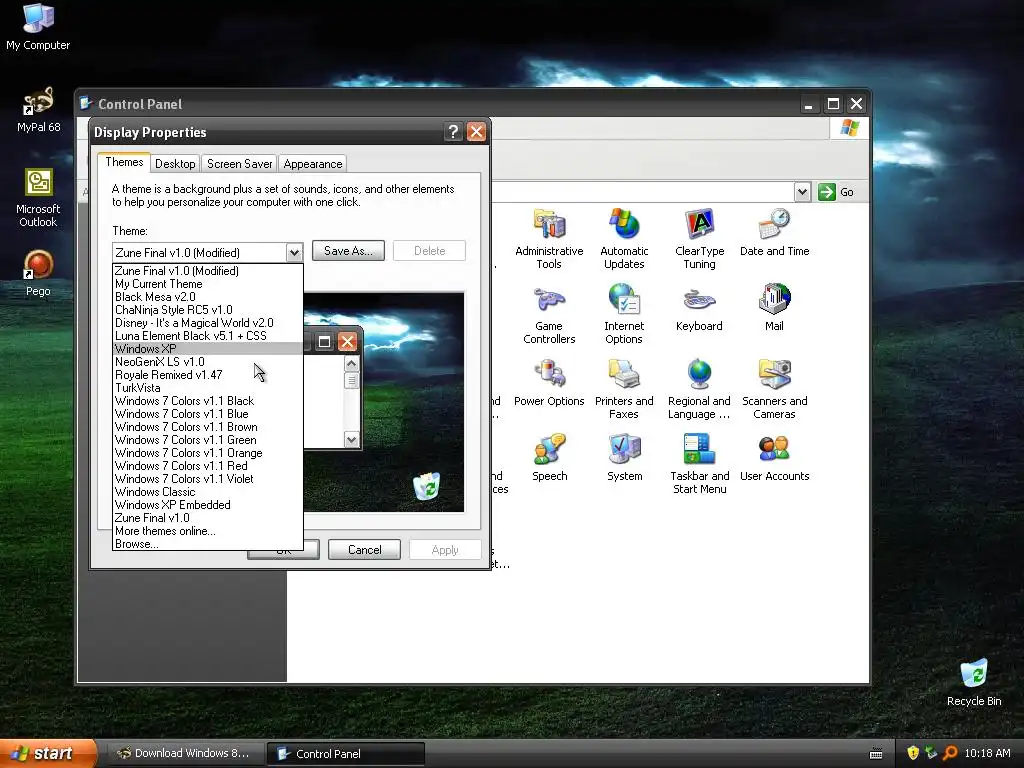Image resolution: width=1024 pixels, height=768 pixels.
Task: Click Cancel in Display Properties
Action: tap(364, 550)
